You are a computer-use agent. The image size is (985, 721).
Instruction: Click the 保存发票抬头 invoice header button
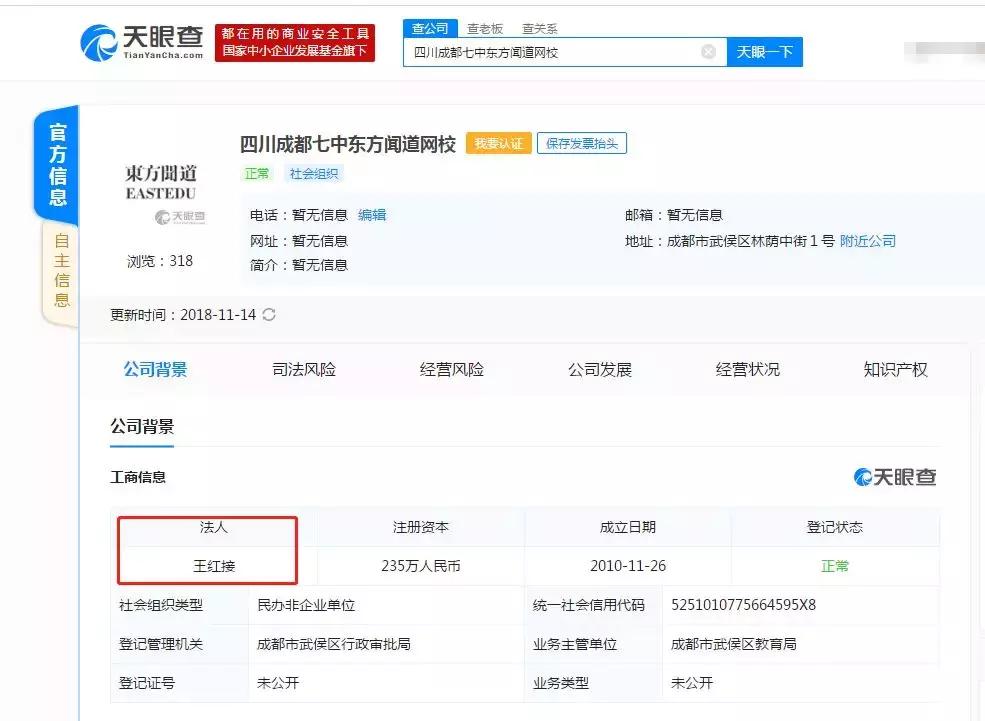(x=581, y=143)
